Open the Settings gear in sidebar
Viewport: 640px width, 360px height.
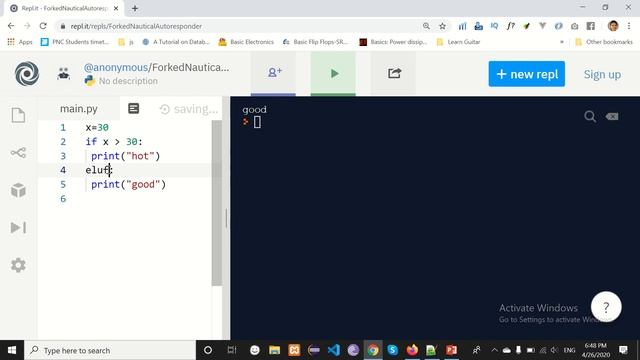[18, 265]
